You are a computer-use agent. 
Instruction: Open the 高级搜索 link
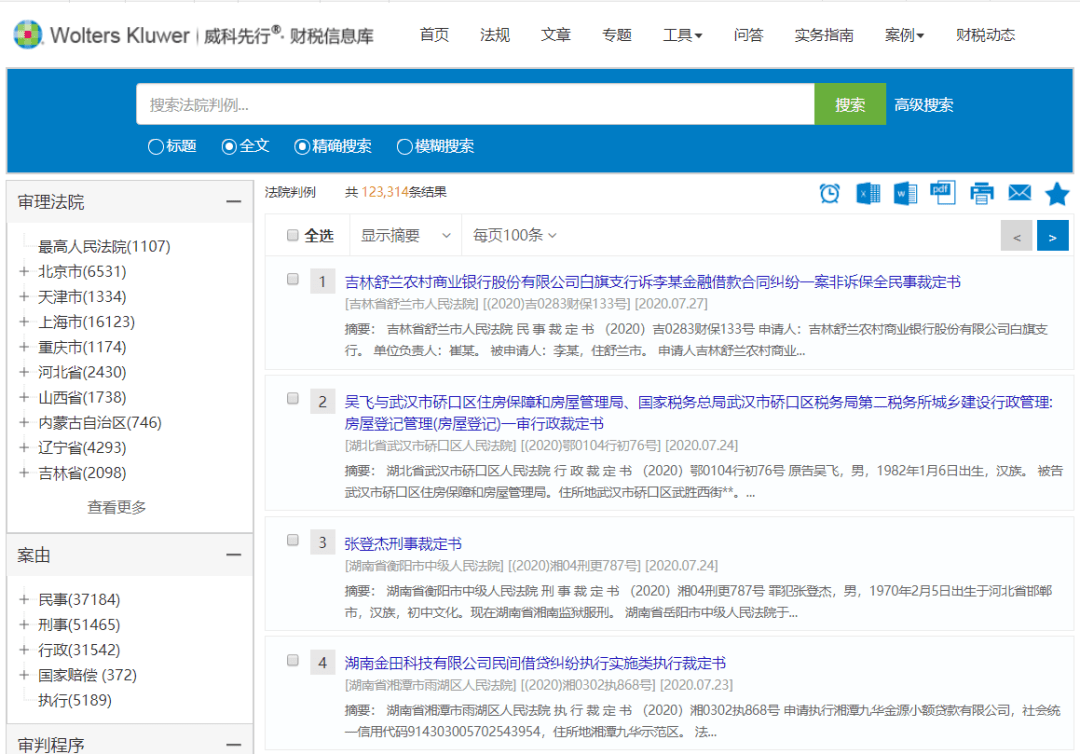tap(923, 105)
